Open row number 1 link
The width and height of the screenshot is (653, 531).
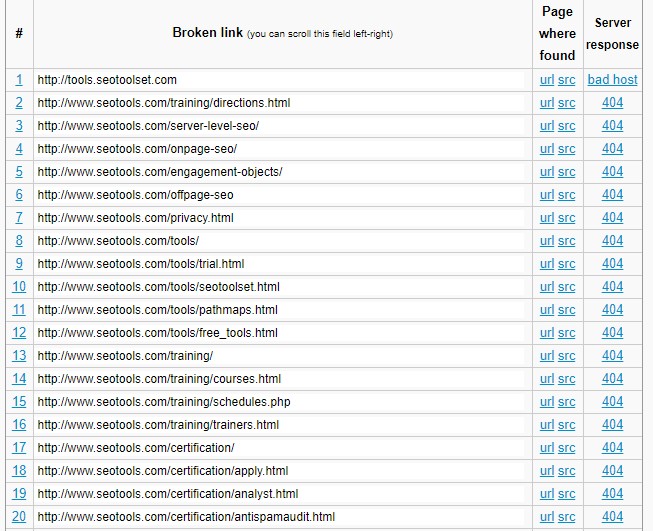pyautogui.click(x=19, y=80)
